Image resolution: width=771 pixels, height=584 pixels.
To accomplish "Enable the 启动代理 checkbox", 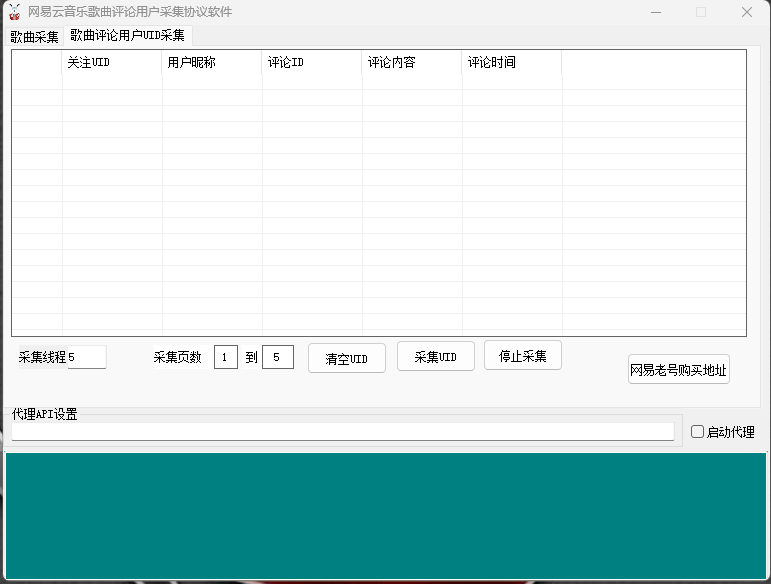I will (698, 432).
